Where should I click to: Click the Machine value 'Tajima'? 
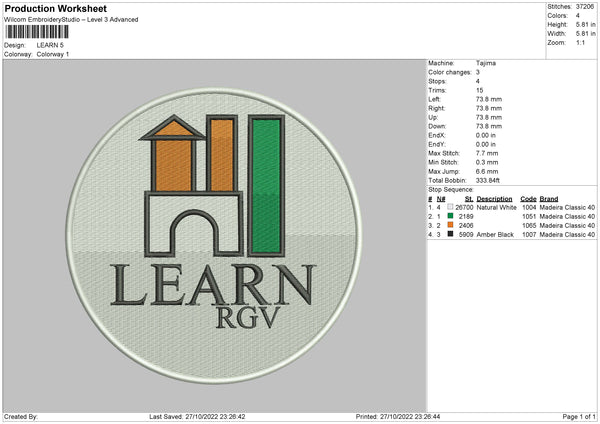(x=486, y=63)
